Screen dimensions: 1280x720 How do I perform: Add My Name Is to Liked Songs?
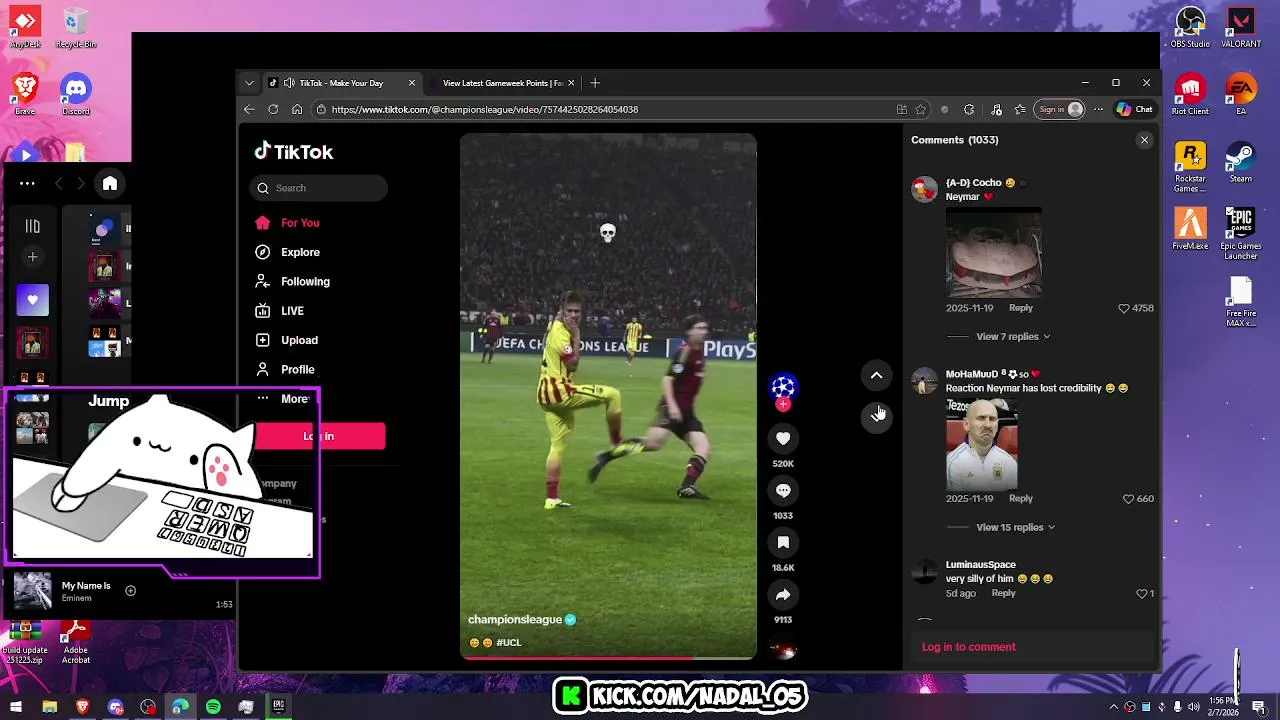[x=130, y=591]
